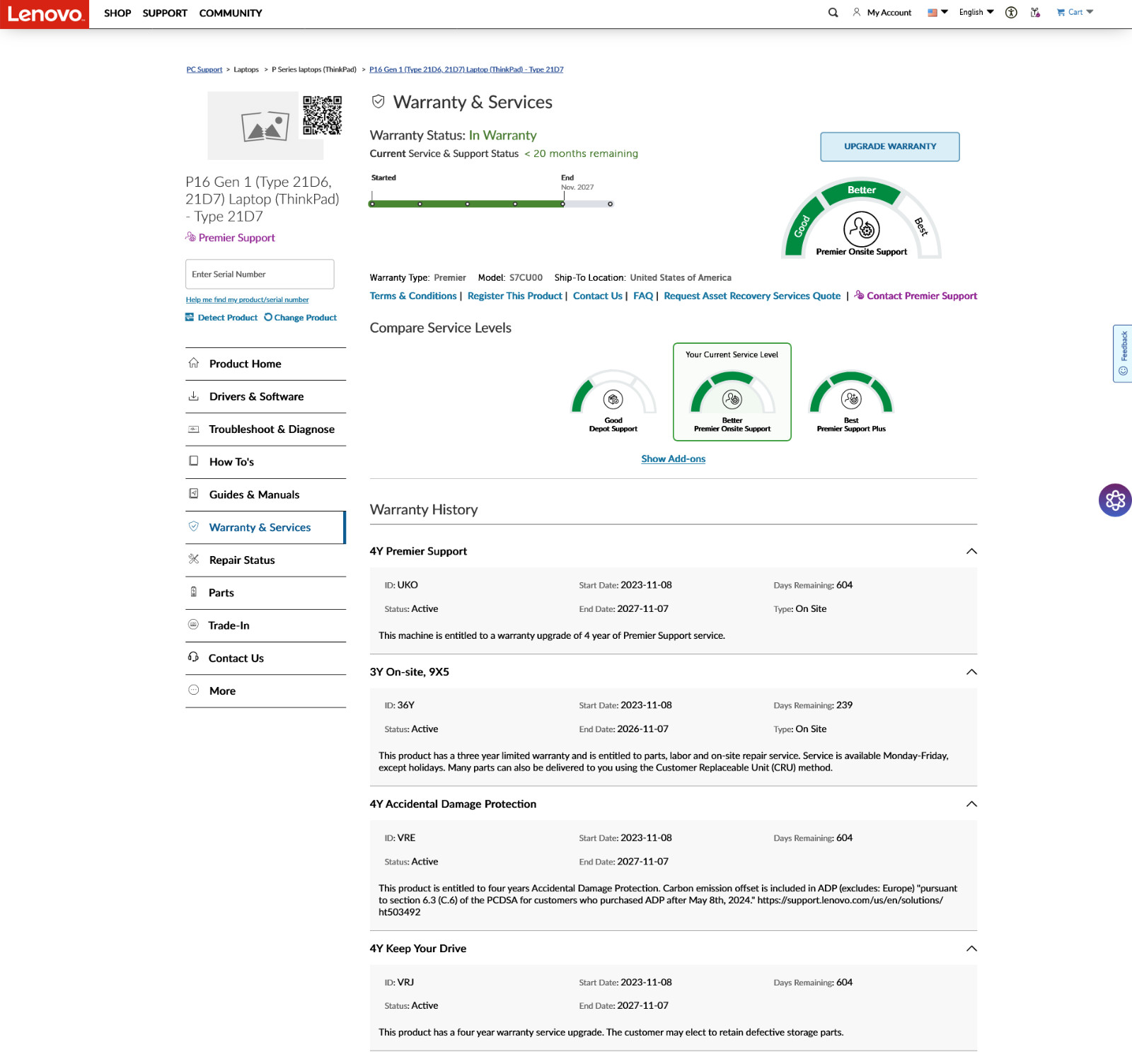The width and height of the screenshot is (1132, 1064).
Task: Collapse the 4Y Keep Your Drive section
Action: point(971,949)
